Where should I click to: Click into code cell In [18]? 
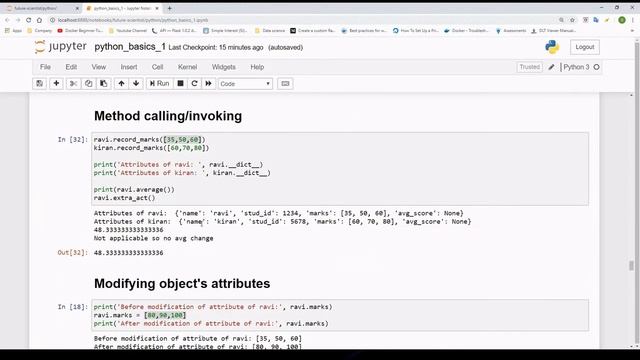[340, 315]
